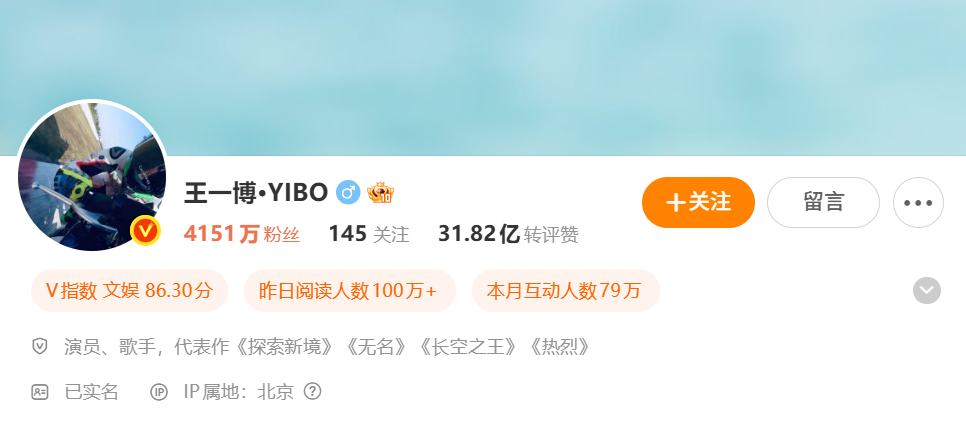Viewport: 966px width, 430px height.
Task: Click the crown membership badge icon
Action: click(380, 193)
